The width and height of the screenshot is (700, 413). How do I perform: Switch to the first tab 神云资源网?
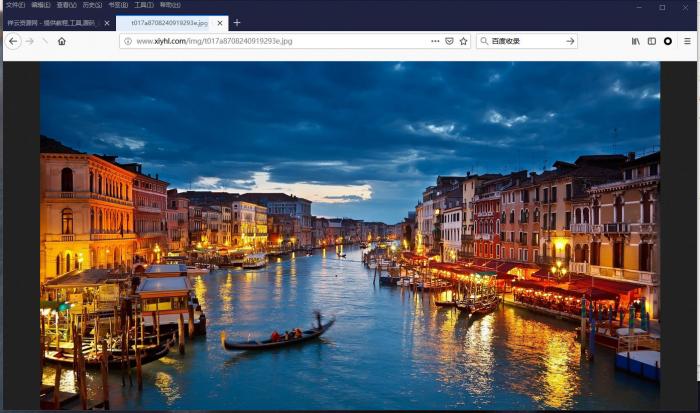click(x=52, y=23)
